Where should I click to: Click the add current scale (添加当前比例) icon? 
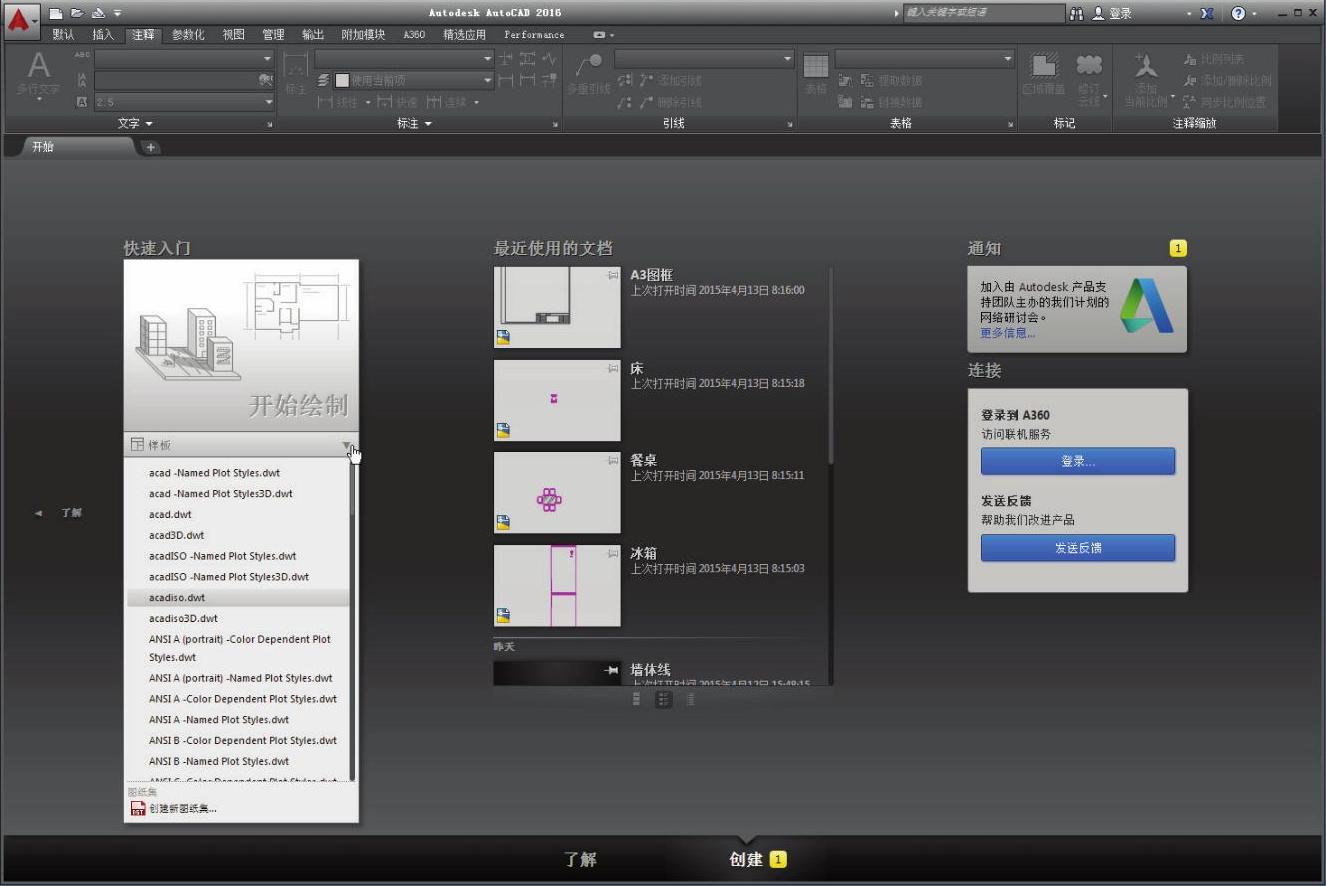(x=1146, y=66)
